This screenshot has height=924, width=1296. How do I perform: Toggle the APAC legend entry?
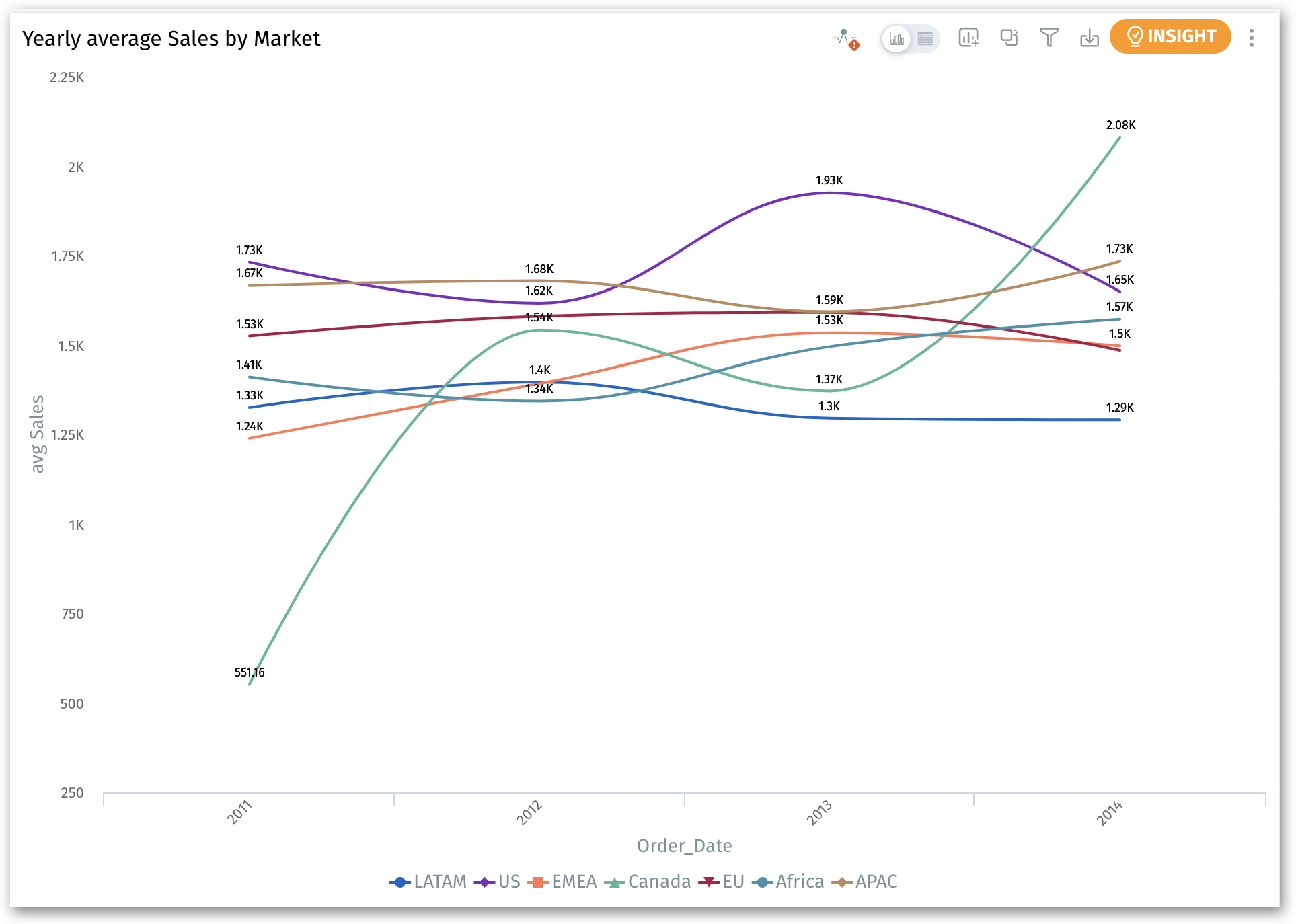865,882
